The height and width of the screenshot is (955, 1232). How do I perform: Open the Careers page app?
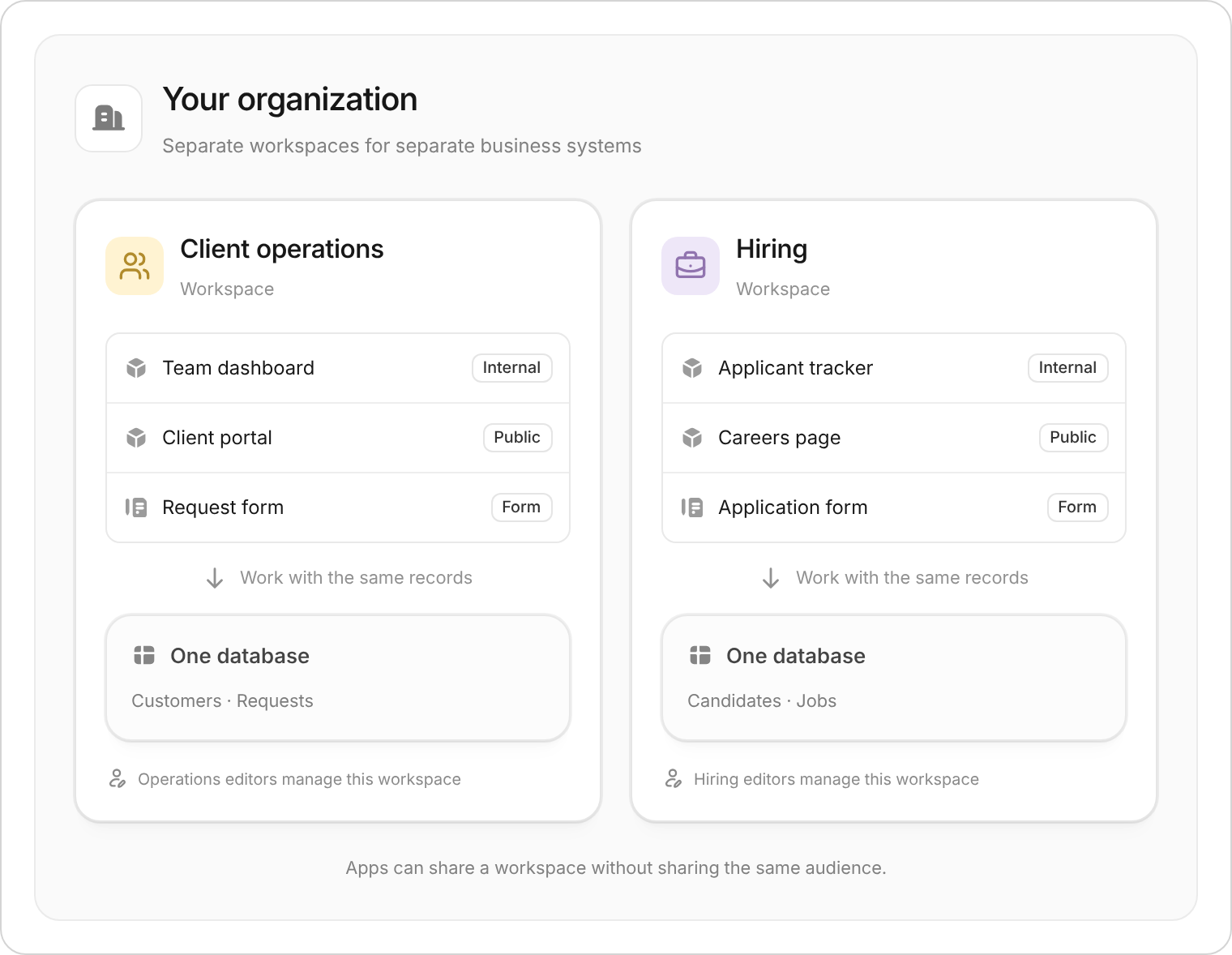point(894,438)
